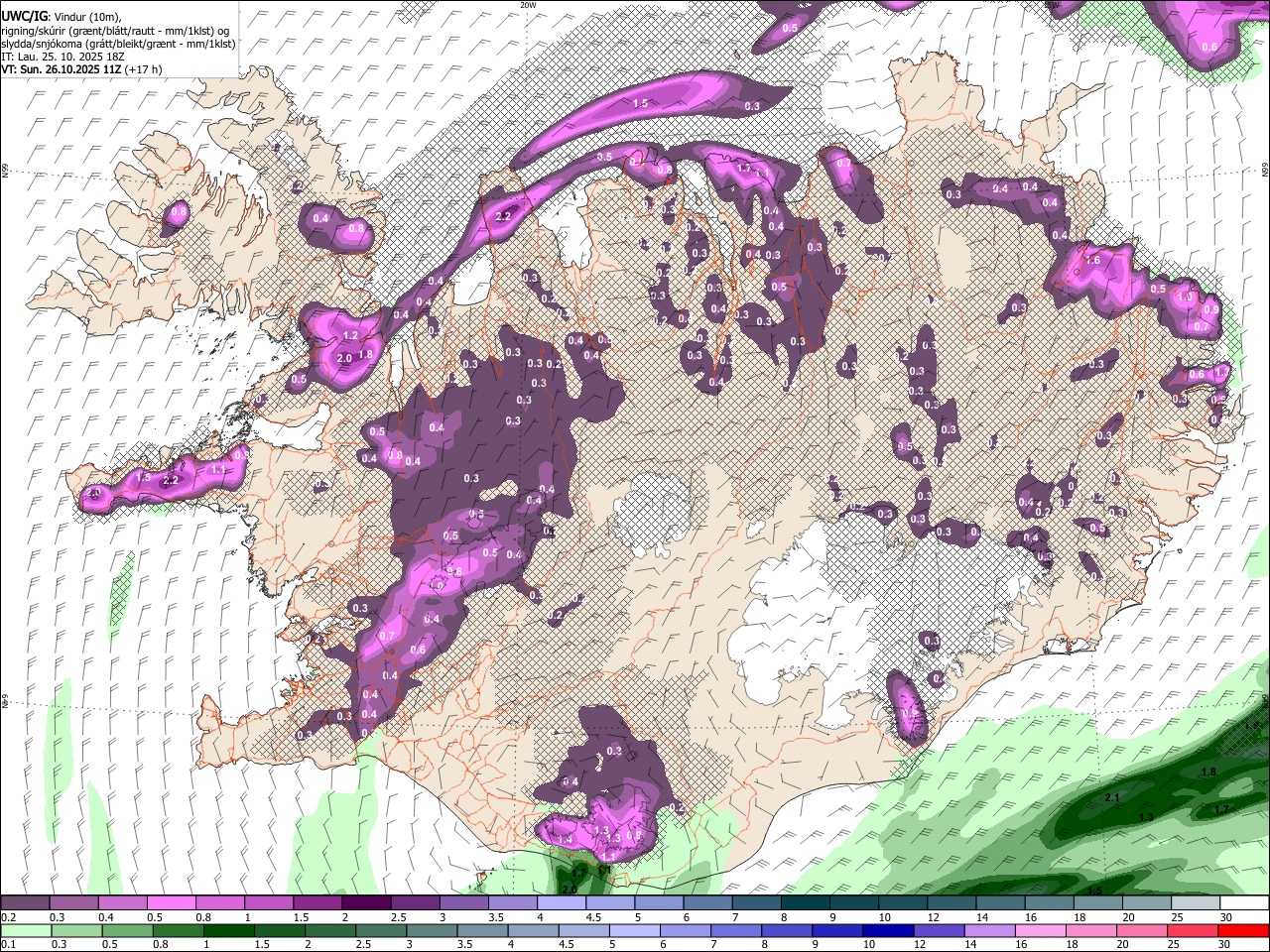Click the '20W' longitude label at top
1270x952 pixels.
click(x=529, y=5)
